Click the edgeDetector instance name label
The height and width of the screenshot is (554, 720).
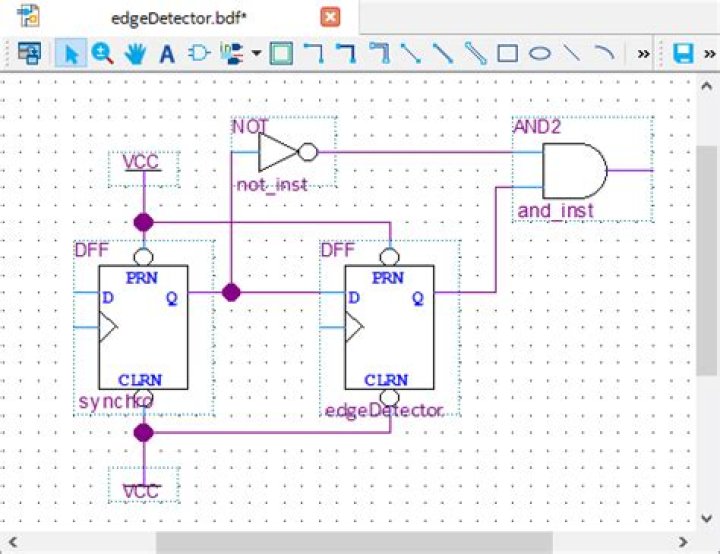pos(384,410)
